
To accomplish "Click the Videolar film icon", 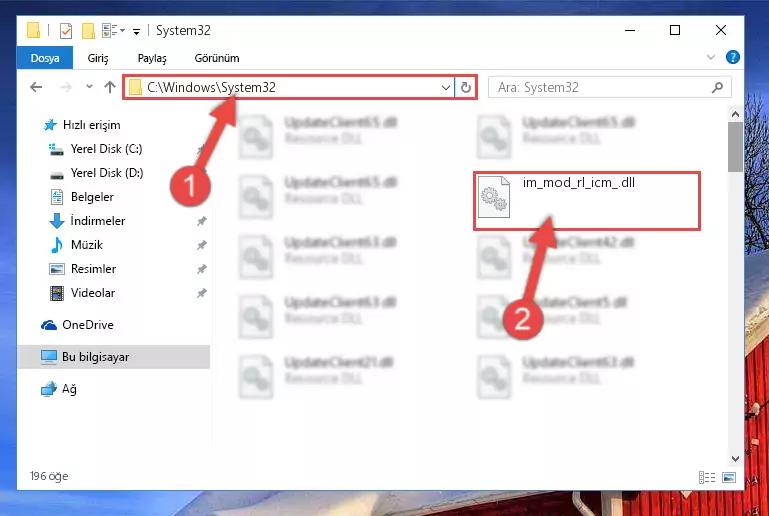I will point(57,293).
